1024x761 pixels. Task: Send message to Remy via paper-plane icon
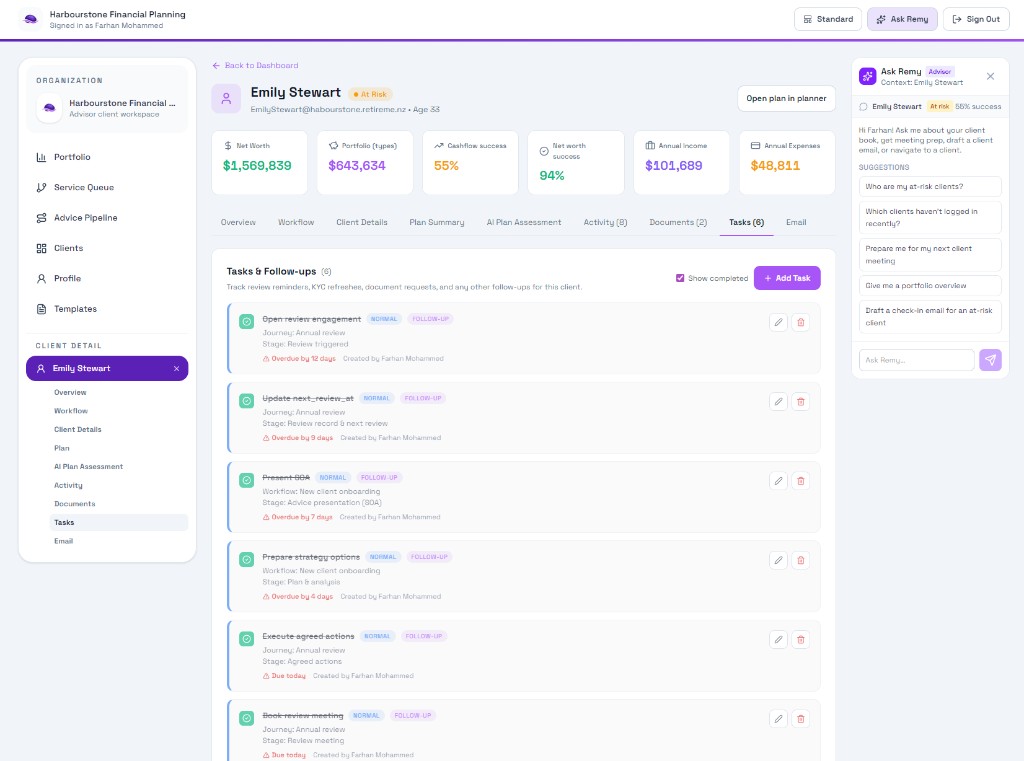pyautogui.click(x=990, y=360)
